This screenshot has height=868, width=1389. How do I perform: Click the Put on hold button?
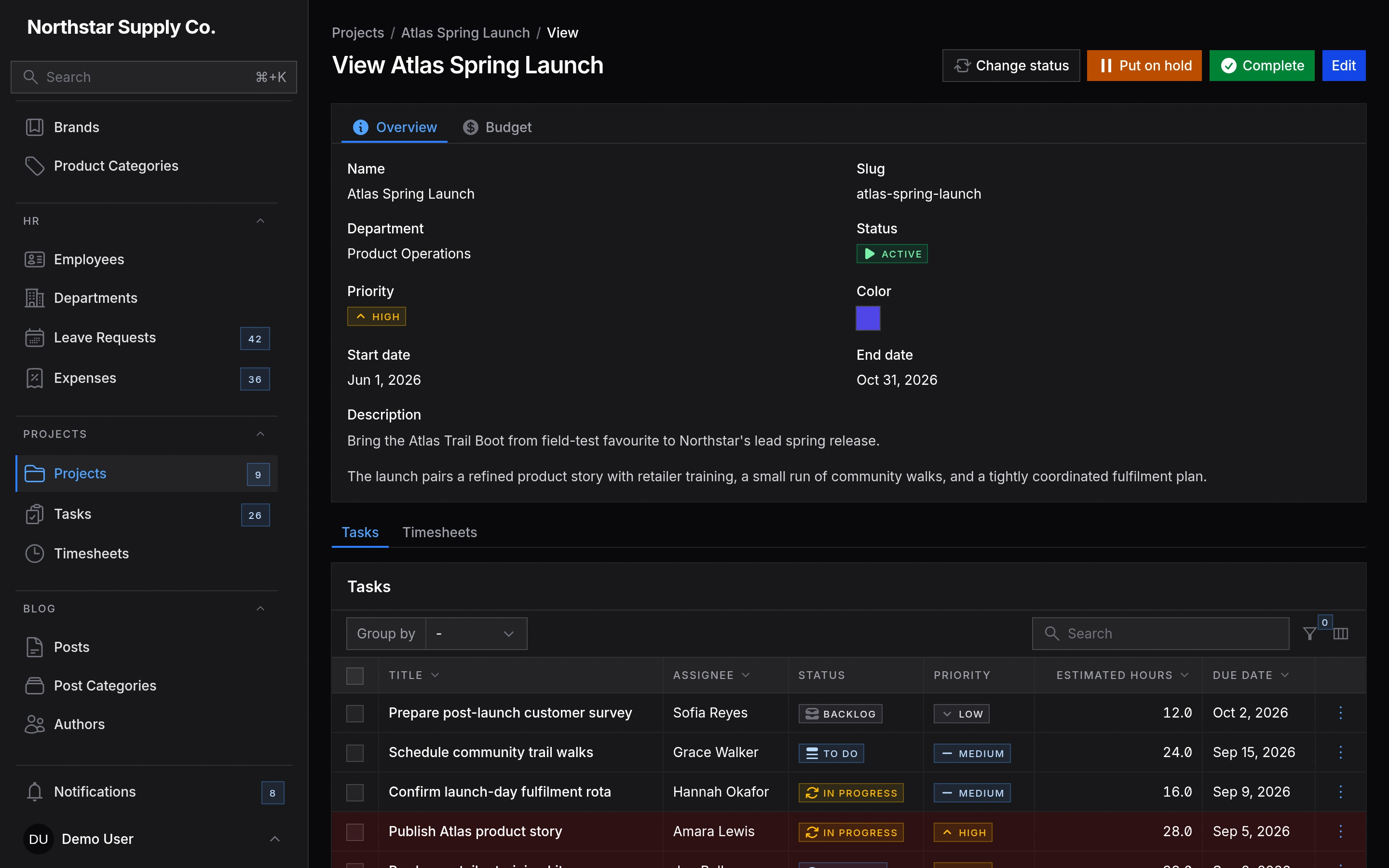tap(1144, 66)
